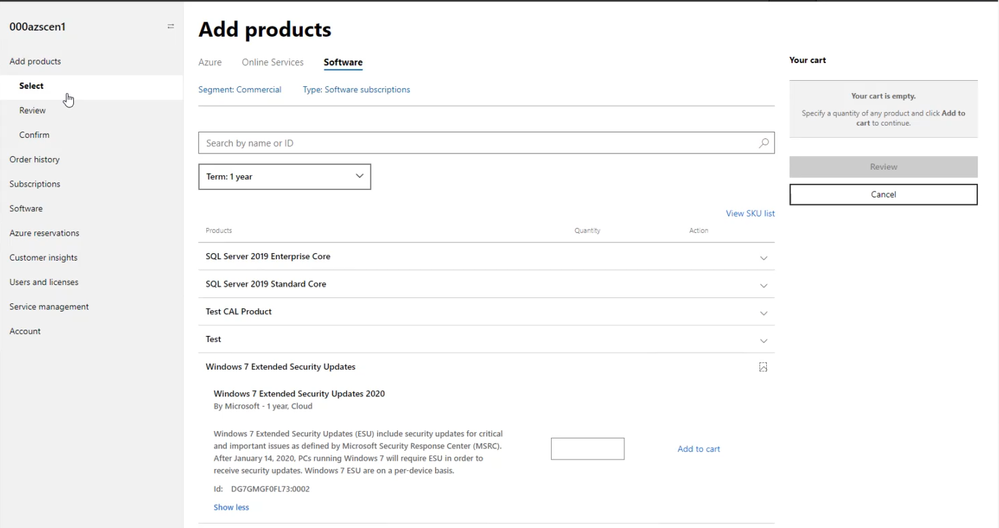Click Windows 7 Extended Security Updates 2020 title

tap(299, 394)
